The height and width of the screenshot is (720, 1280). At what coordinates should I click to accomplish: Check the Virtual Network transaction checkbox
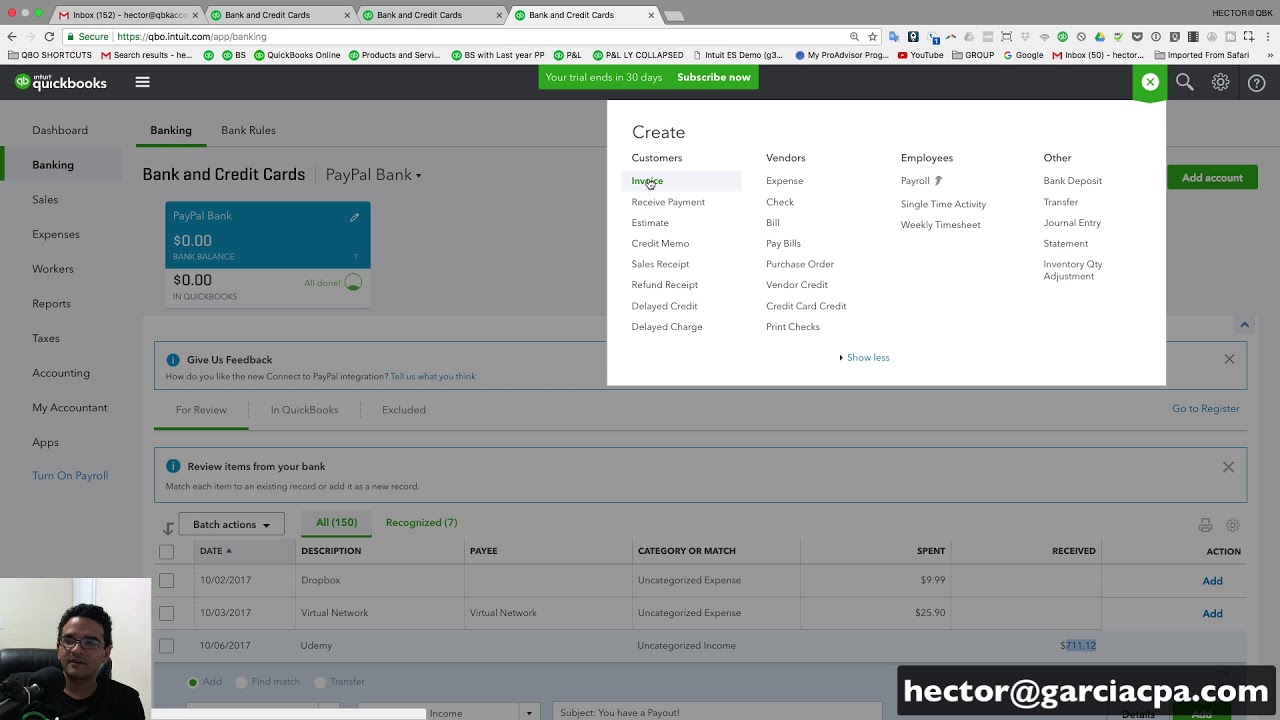(x=167, y=613)
